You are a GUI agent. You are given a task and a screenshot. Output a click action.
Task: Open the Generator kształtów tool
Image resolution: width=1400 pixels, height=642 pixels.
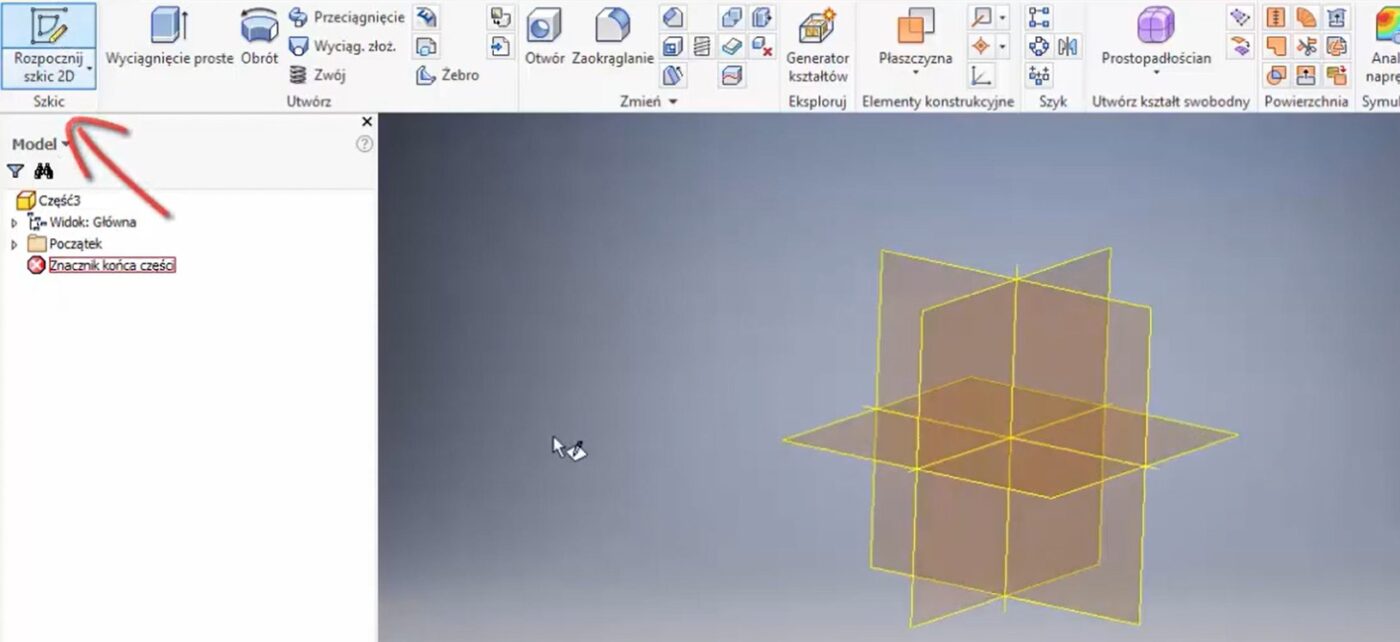point(817,45)
